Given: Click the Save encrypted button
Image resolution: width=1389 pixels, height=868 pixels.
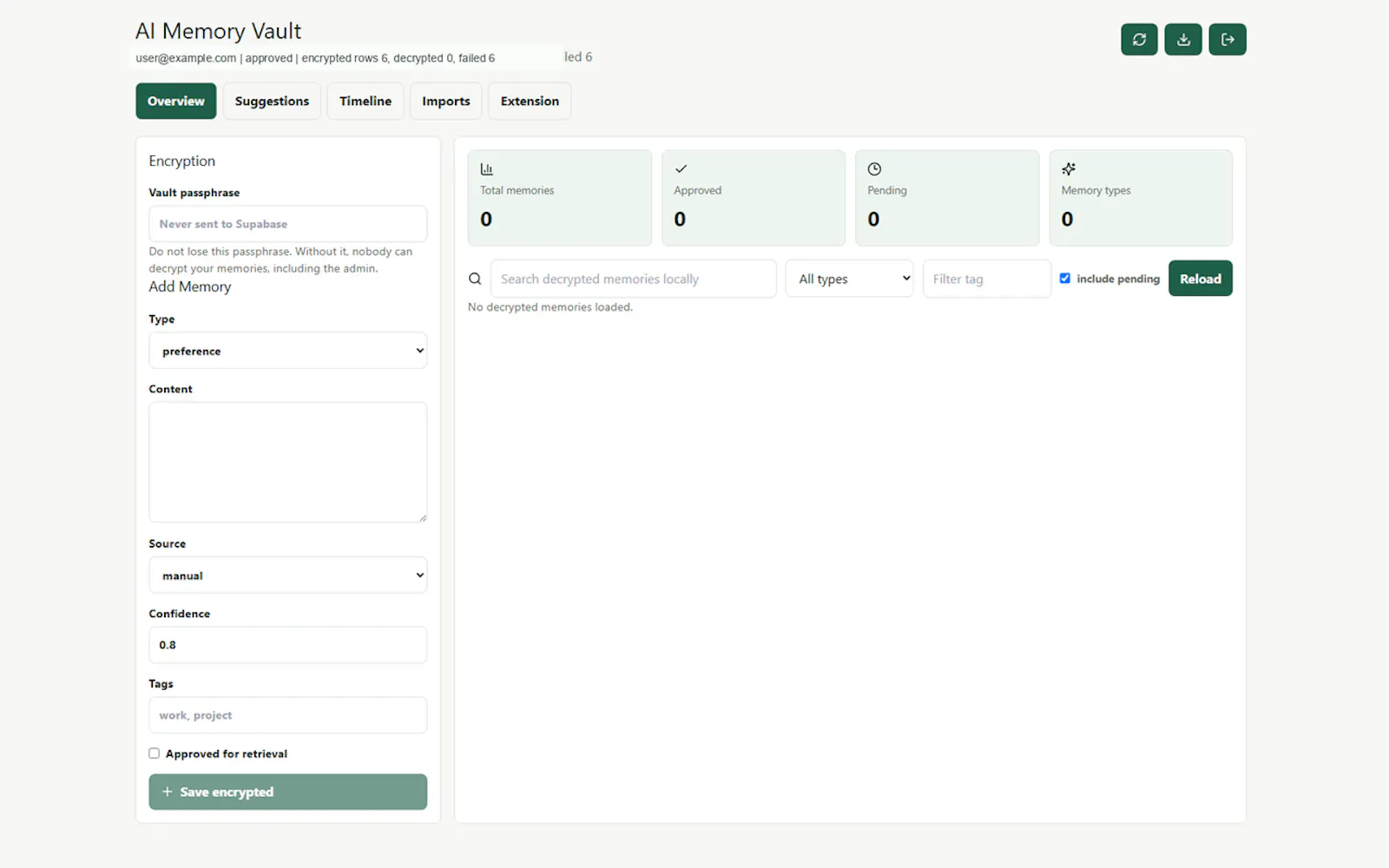Looking at the screenshot, I should [288, 792].
